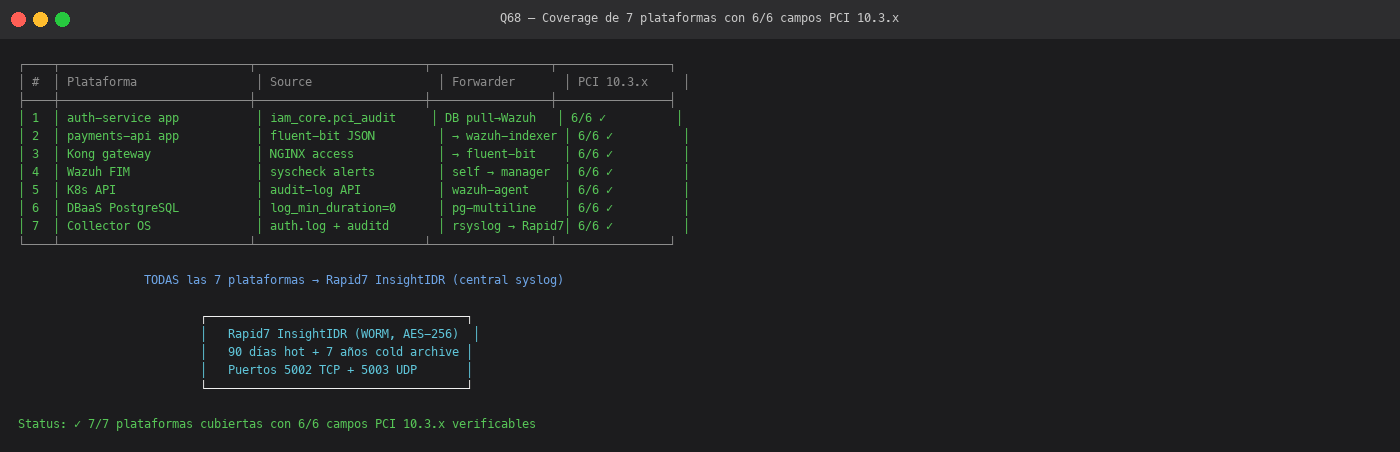The image size is (1400, 452).
Task: Click 'fluent-bit JSON' source cell
Action: click(x=322, y=136)
